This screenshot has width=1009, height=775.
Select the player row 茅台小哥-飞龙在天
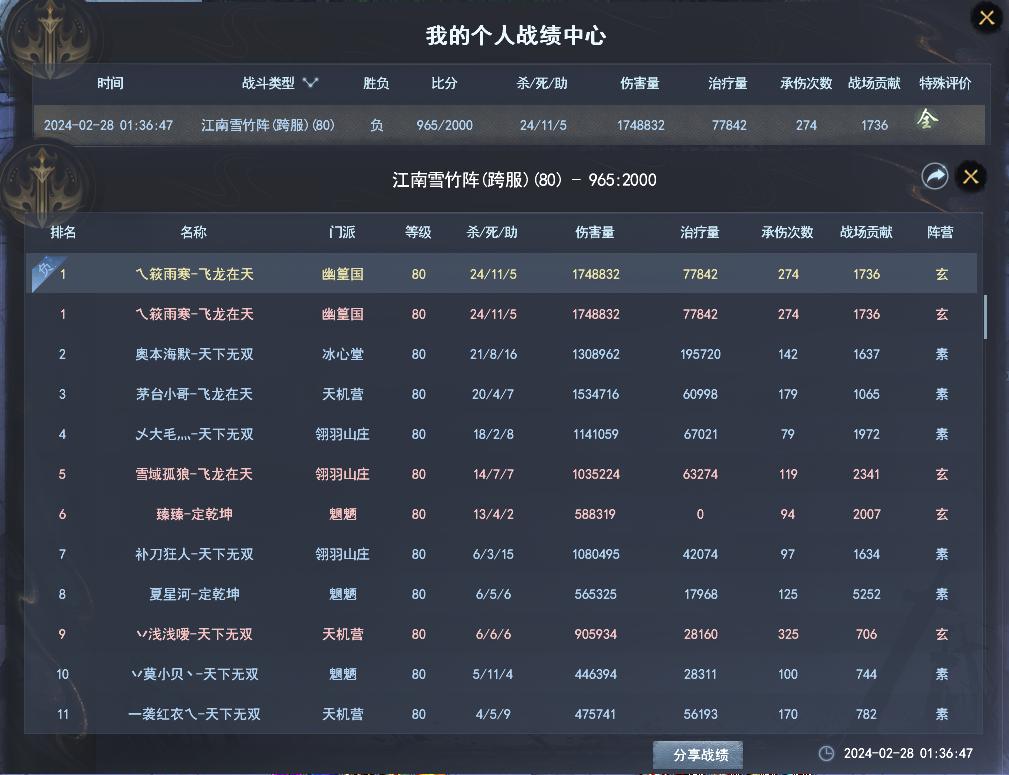tap(501, 394)
